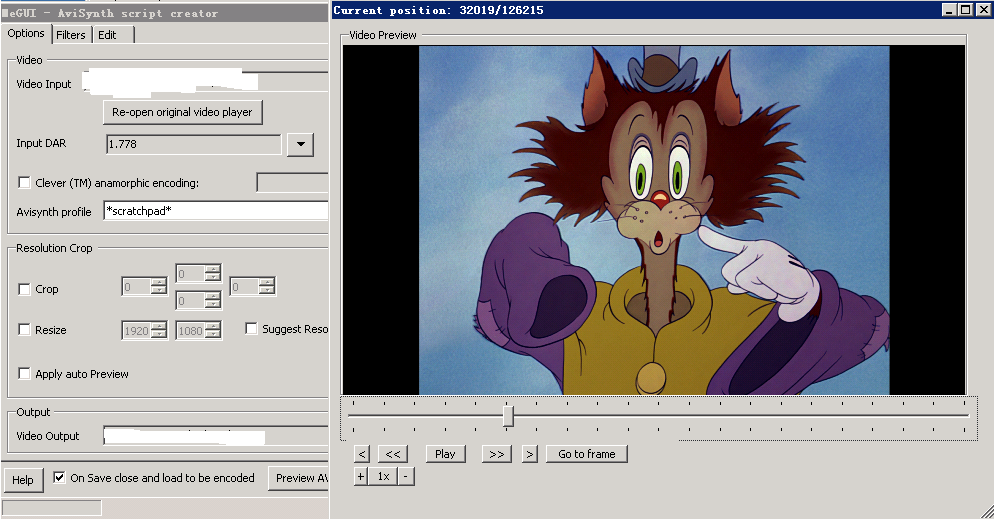Open the Avisynth profile scratchpad combo box
Viewport: 994px width, 521px height.
pos(216,211)
